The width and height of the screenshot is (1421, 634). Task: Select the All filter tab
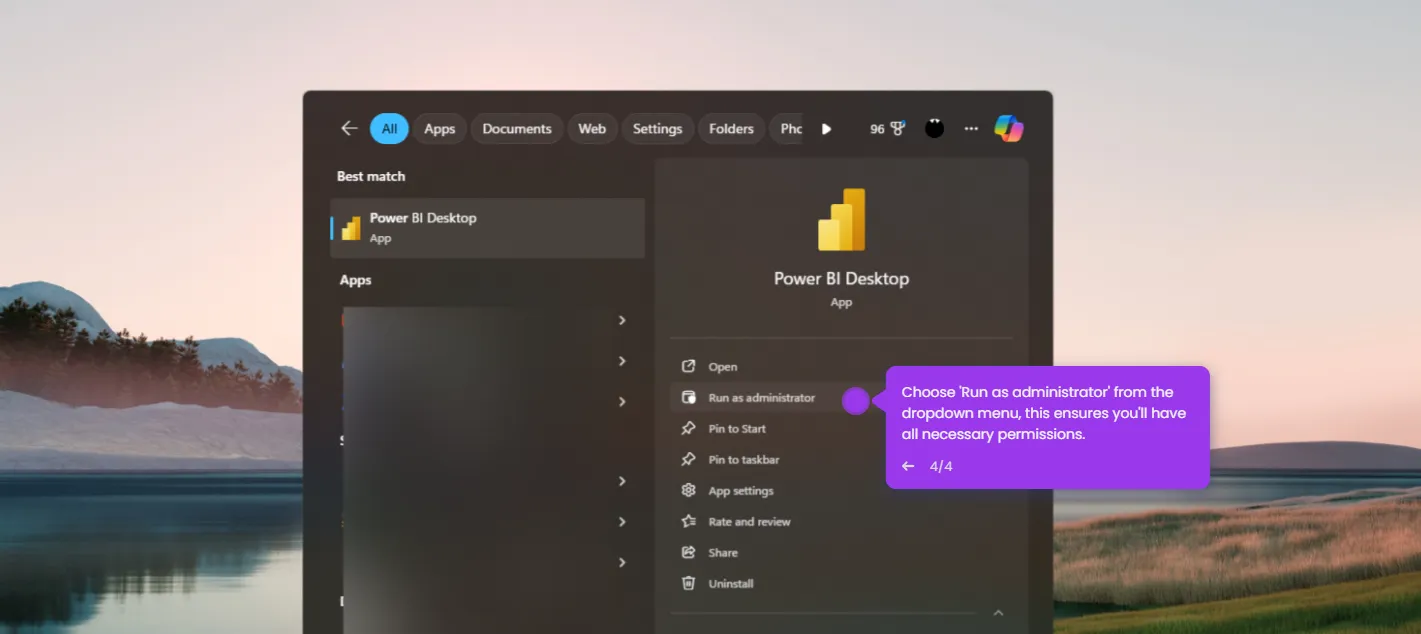coord(389,128)
